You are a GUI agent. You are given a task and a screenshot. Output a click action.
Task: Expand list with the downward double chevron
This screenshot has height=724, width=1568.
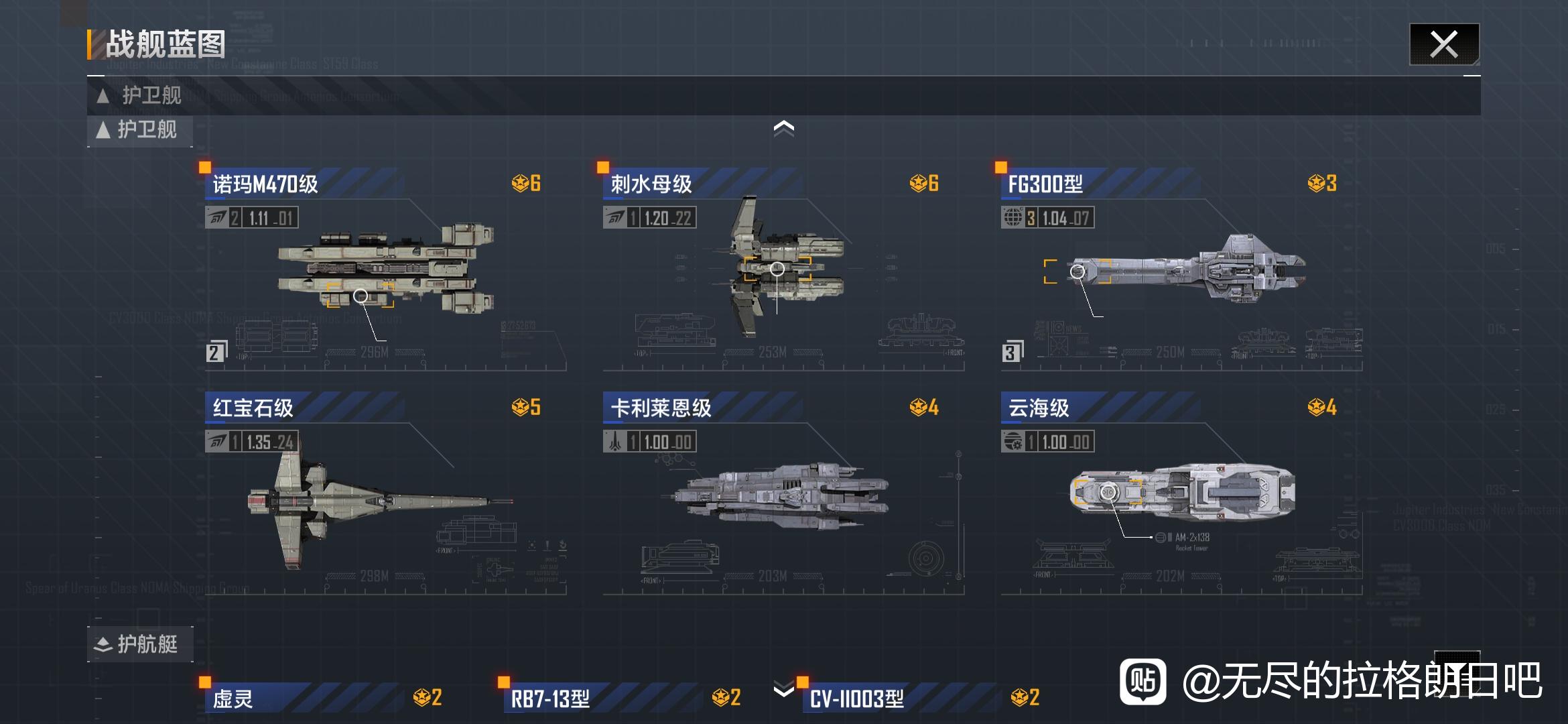pos(783,689)
